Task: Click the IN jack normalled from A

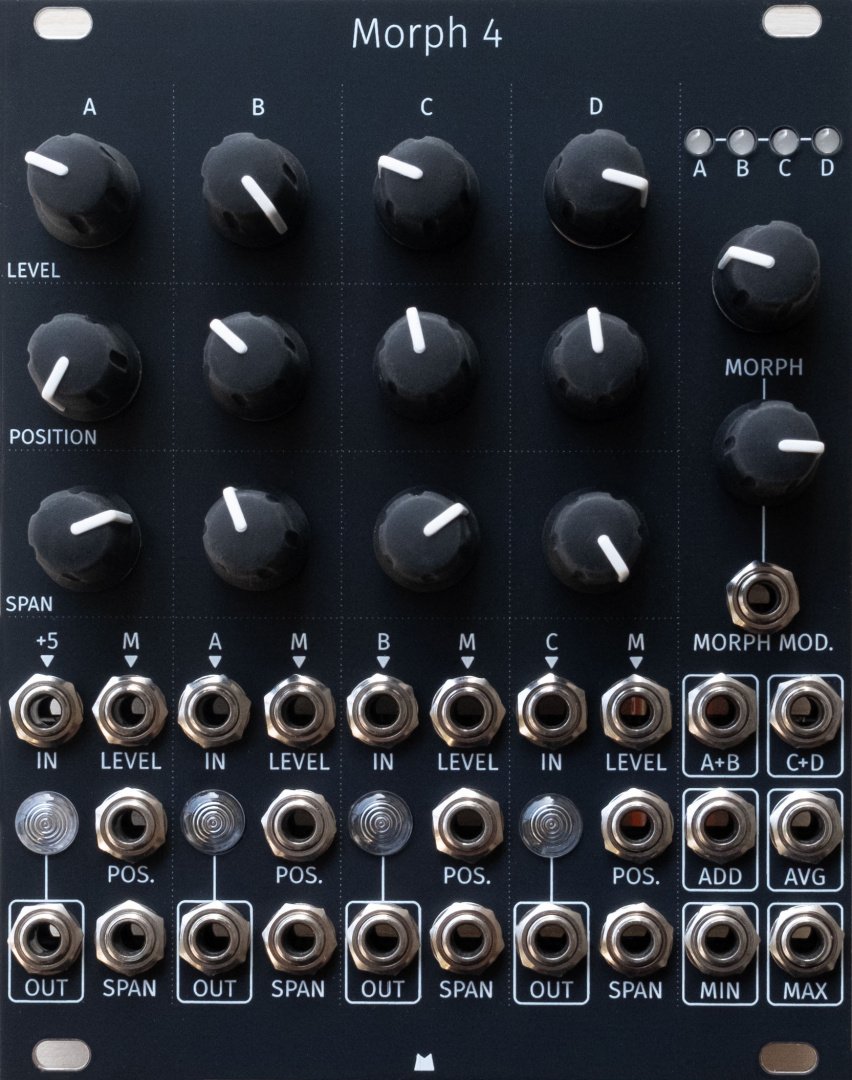Action: coord(214,712)
